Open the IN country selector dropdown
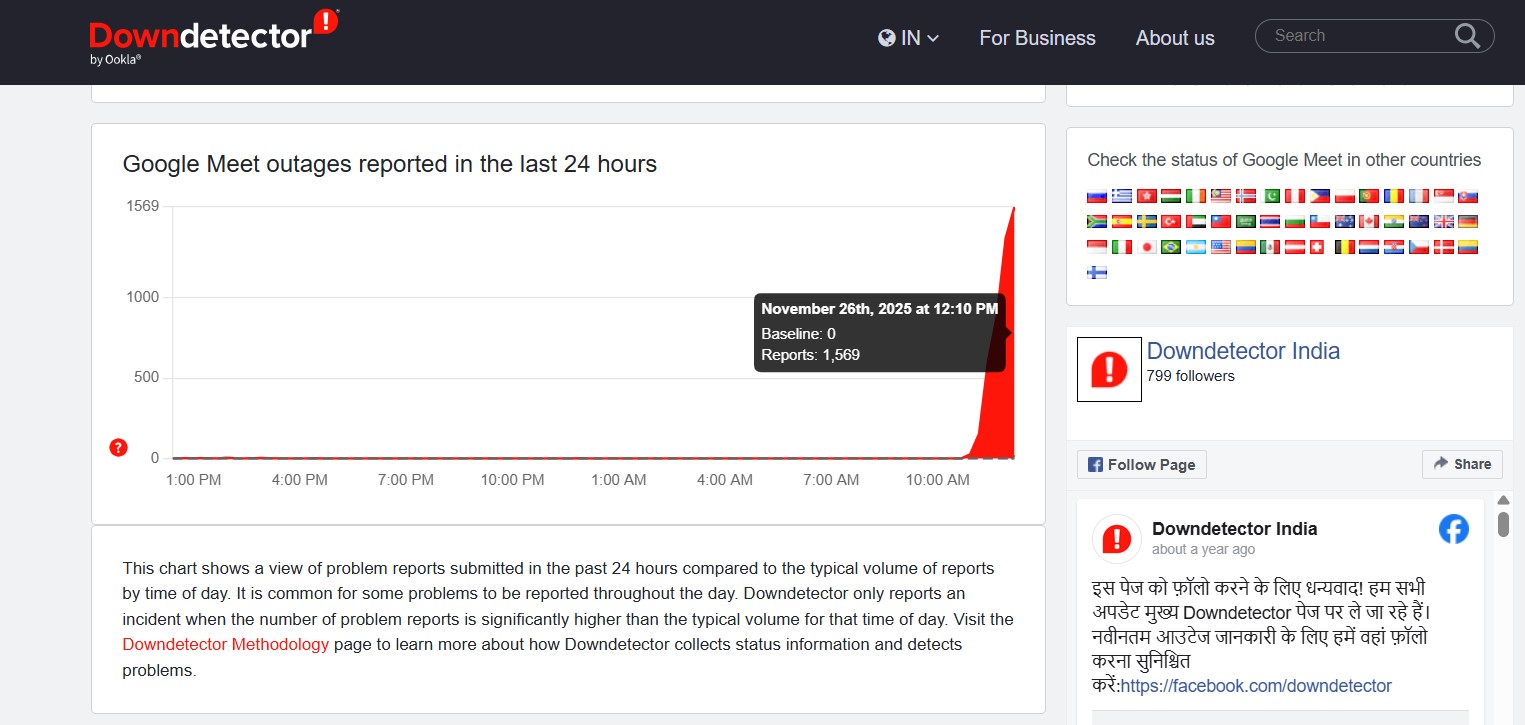The width and height of the screenshot is (1525, 725). [x=908, y=38]
